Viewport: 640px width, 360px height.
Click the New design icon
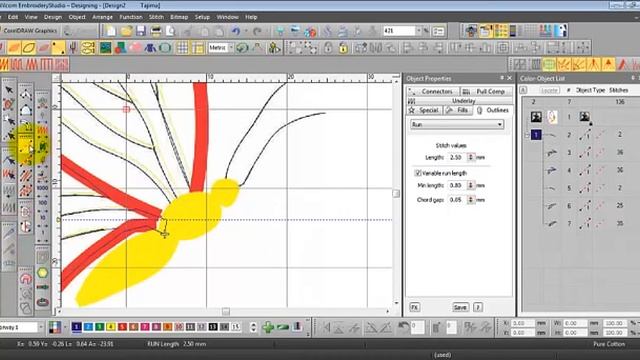coord(111,31)
